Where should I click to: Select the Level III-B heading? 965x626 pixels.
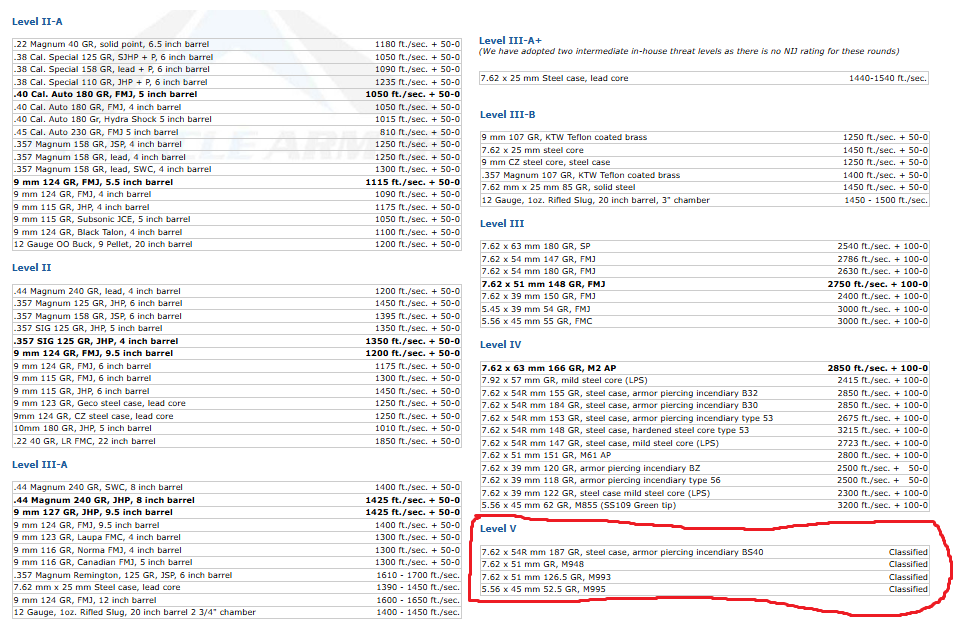click(x=508, y=114)
